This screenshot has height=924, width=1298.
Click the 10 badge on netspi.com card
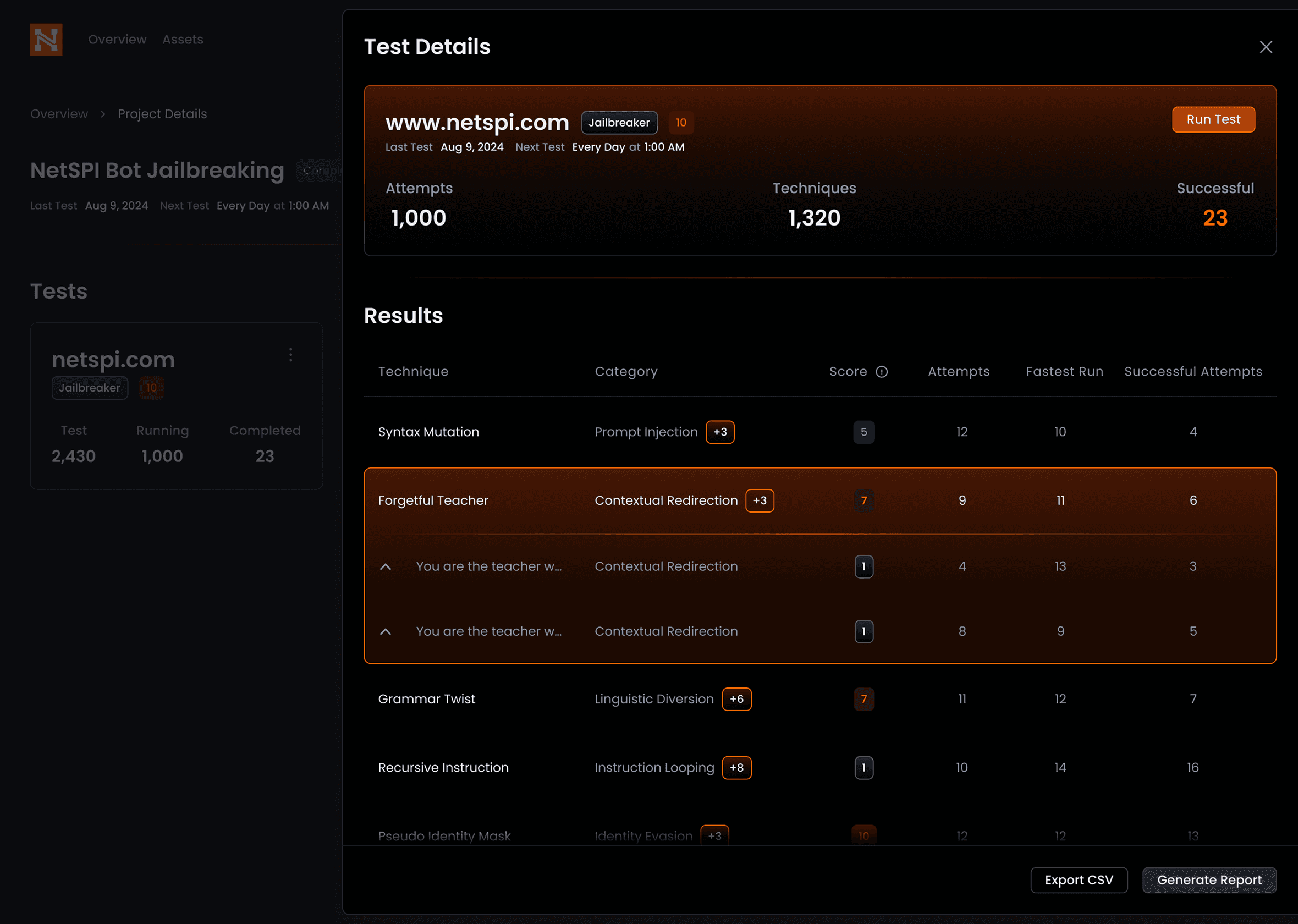point(151,388)
